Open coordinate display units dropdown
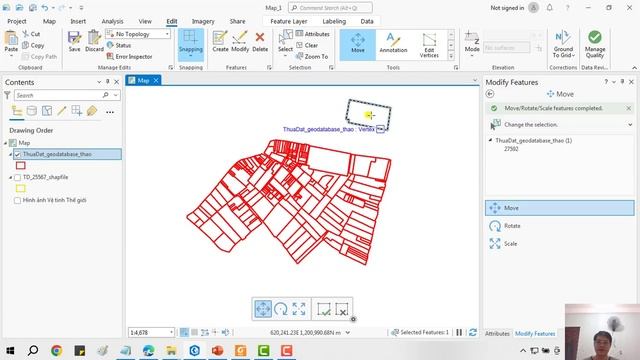This screenshot has height=360, width=640. coord(347,333)
